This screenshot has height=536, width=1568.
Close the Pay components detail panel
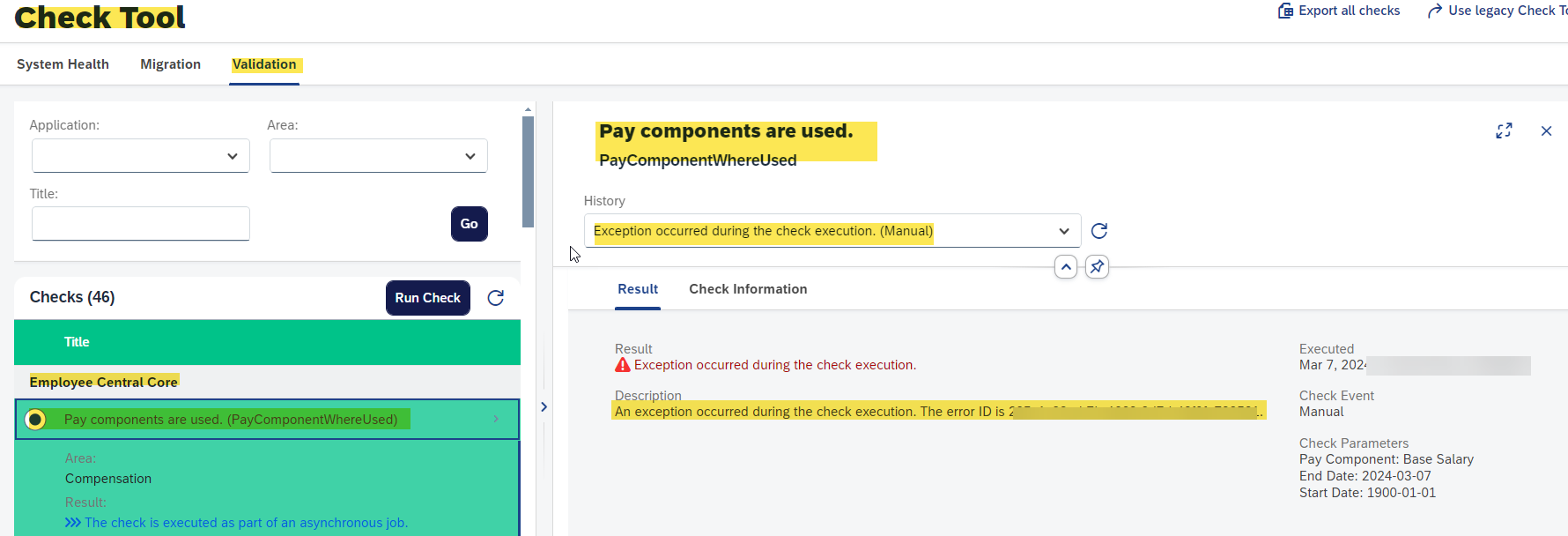pos(1546,130)
